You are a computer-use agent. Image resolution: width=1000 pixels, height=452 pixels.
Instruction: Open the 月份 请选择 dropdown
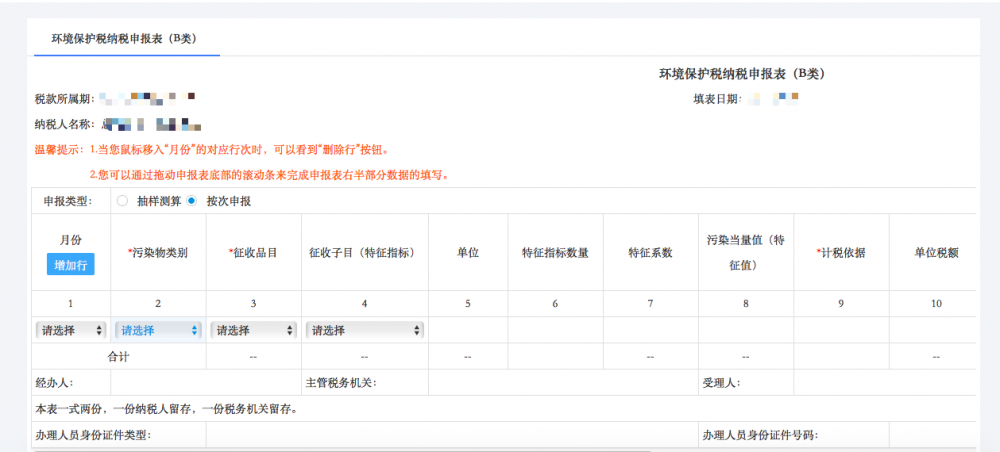click(71, 330)
